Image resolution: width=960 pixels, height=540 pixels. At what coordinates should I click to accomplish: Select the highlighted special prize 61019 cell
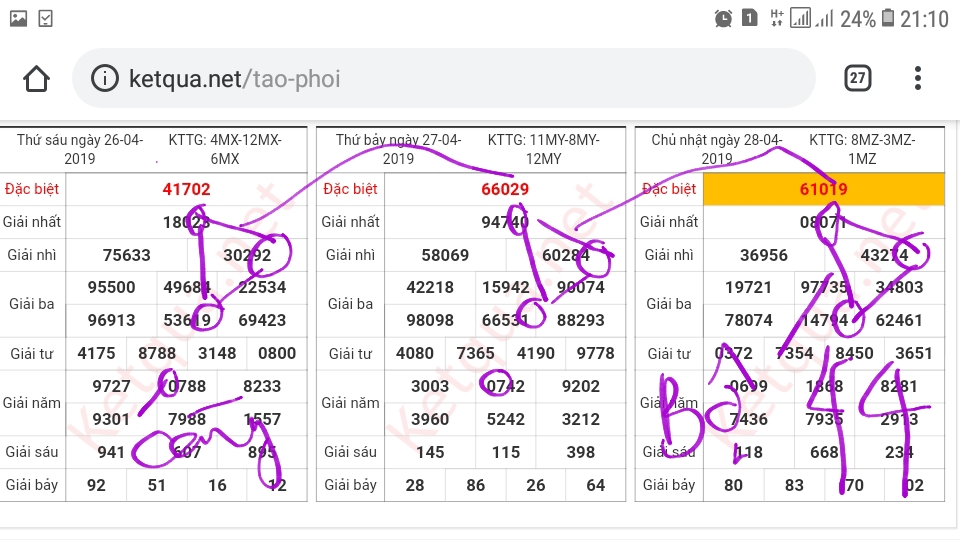click(x=823, y=189)
